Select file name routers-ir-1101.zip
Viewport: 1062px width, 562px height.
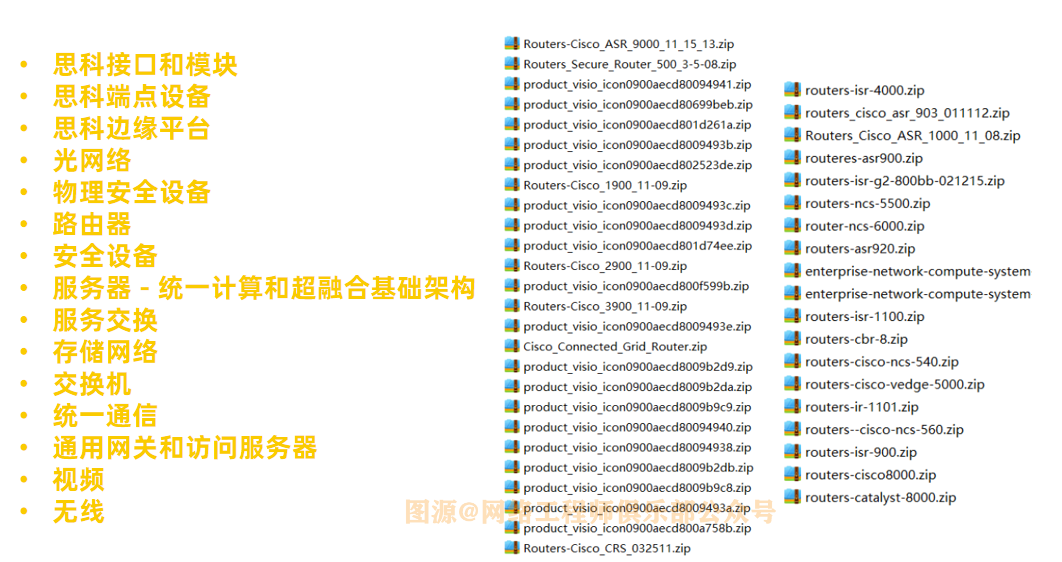[x=862, y=407]
